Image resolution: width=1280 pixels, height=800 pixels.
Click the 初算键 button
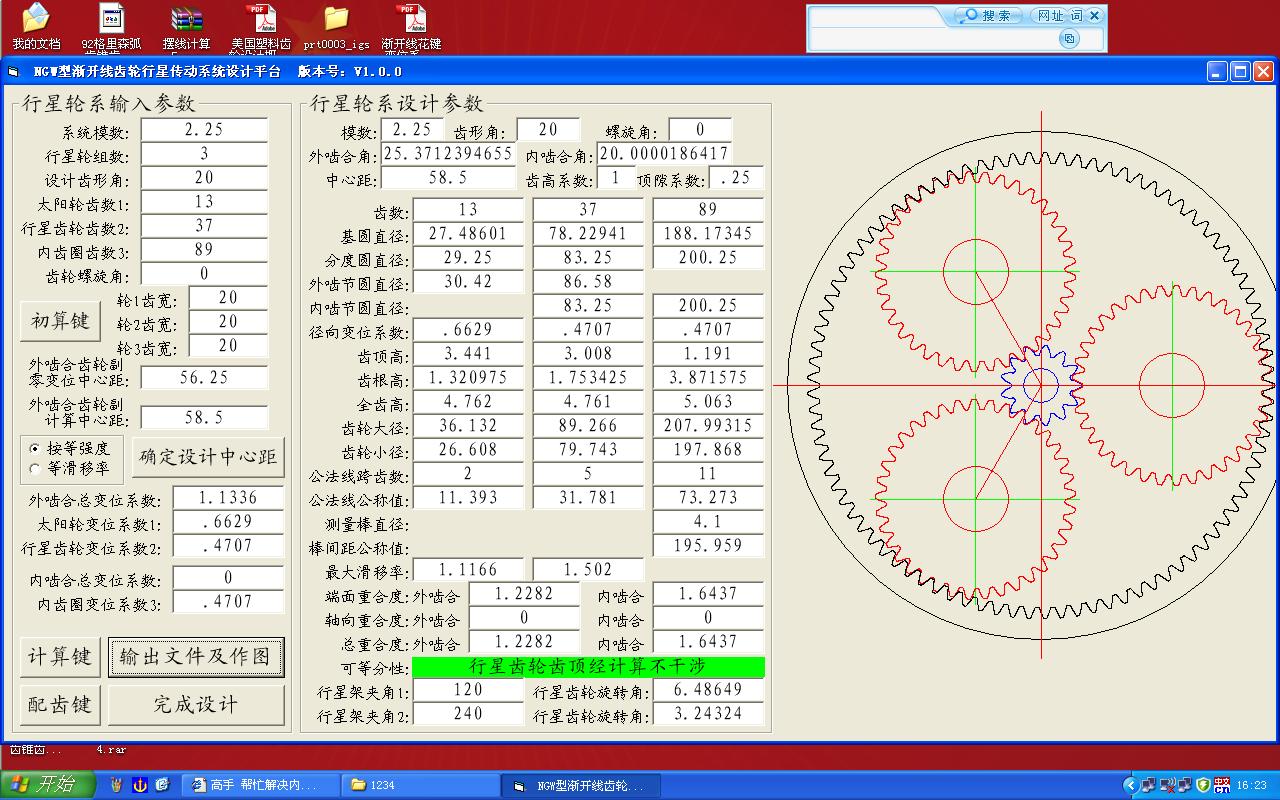pyautogui.click(x=60, y=320)
